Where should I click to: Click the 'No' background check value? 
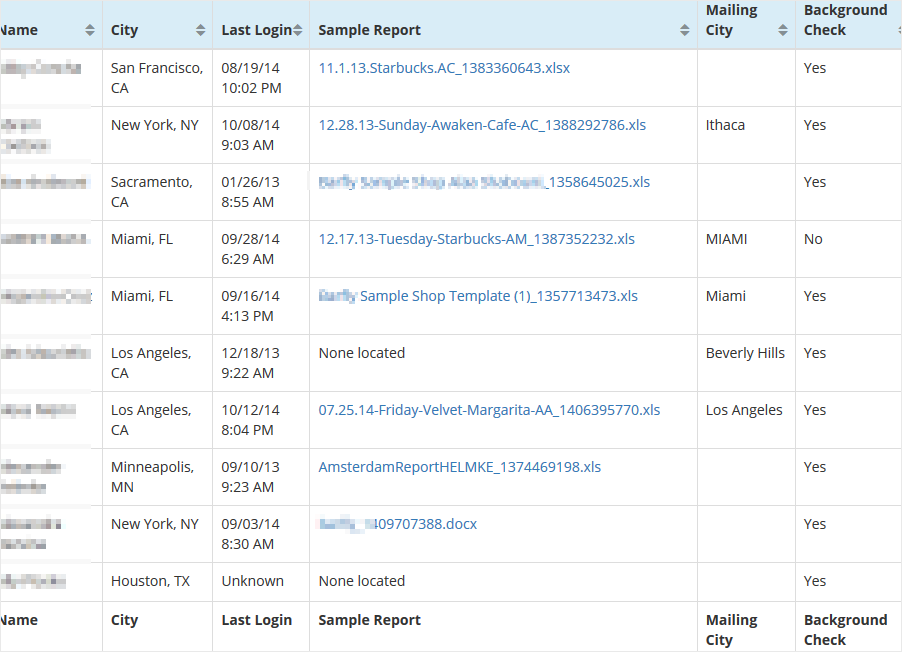[x=813, y=239]
